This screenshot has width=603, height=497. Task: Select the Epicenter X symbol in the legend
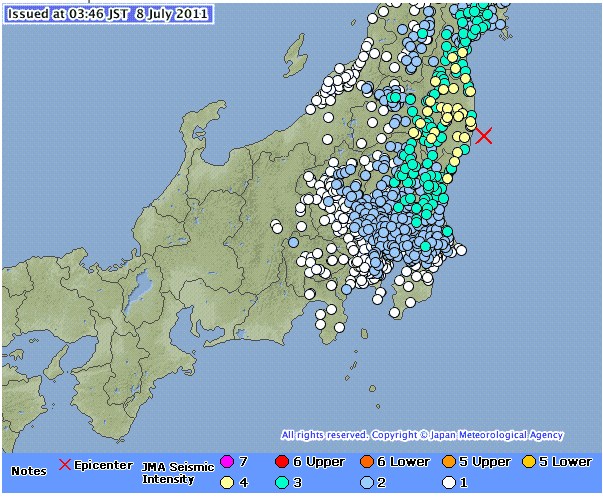pyautogui.click(x=67, y=465)
